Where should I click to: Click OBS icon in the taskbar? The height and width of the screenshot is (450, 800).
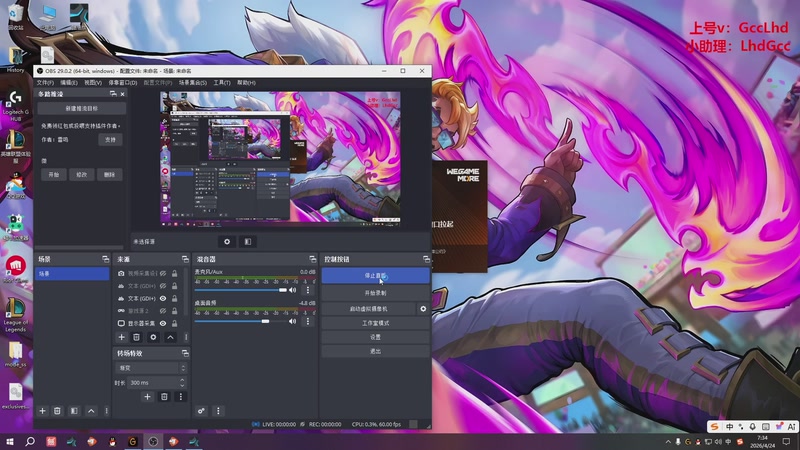(x=153, y=441)
